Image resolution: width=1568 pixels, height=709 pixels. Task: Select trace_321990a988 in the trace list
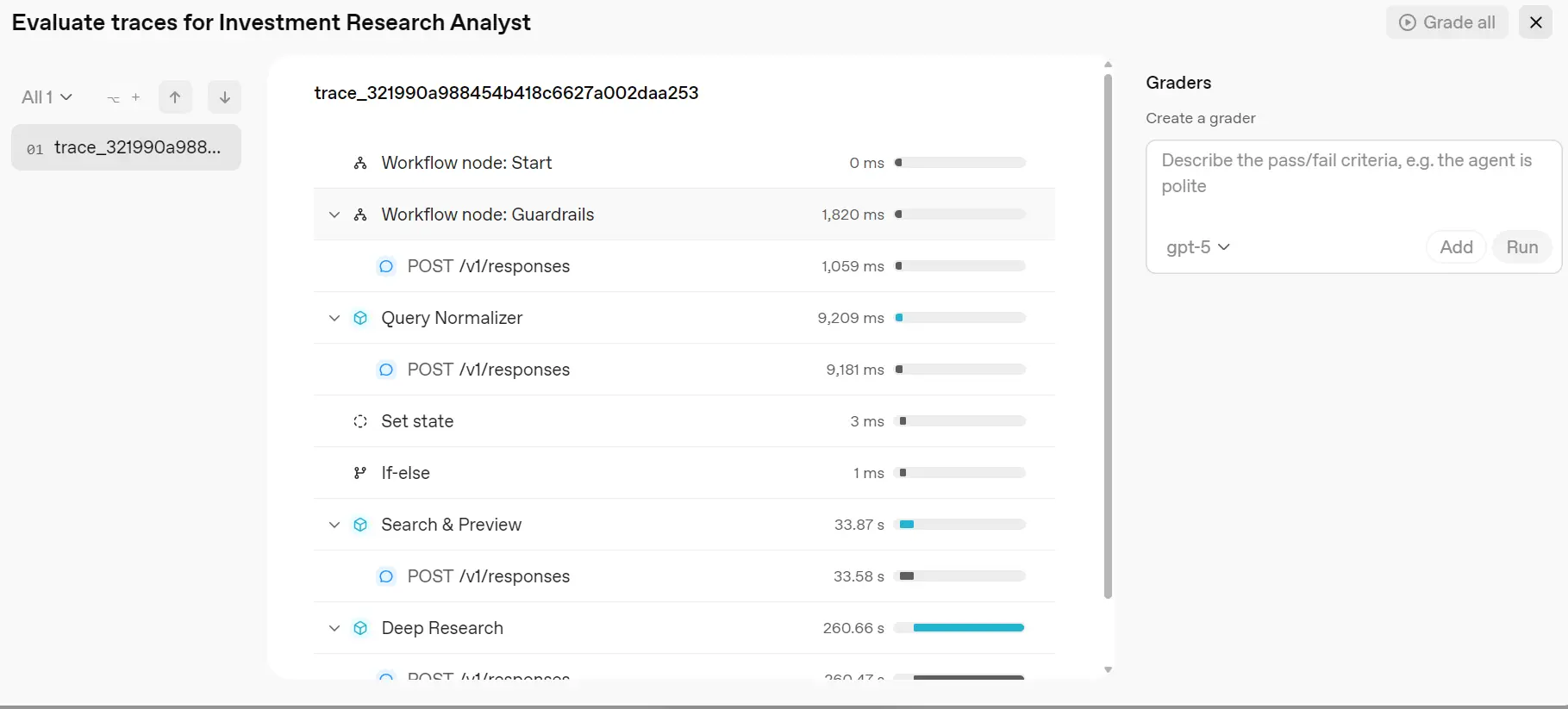pos(126,147)
